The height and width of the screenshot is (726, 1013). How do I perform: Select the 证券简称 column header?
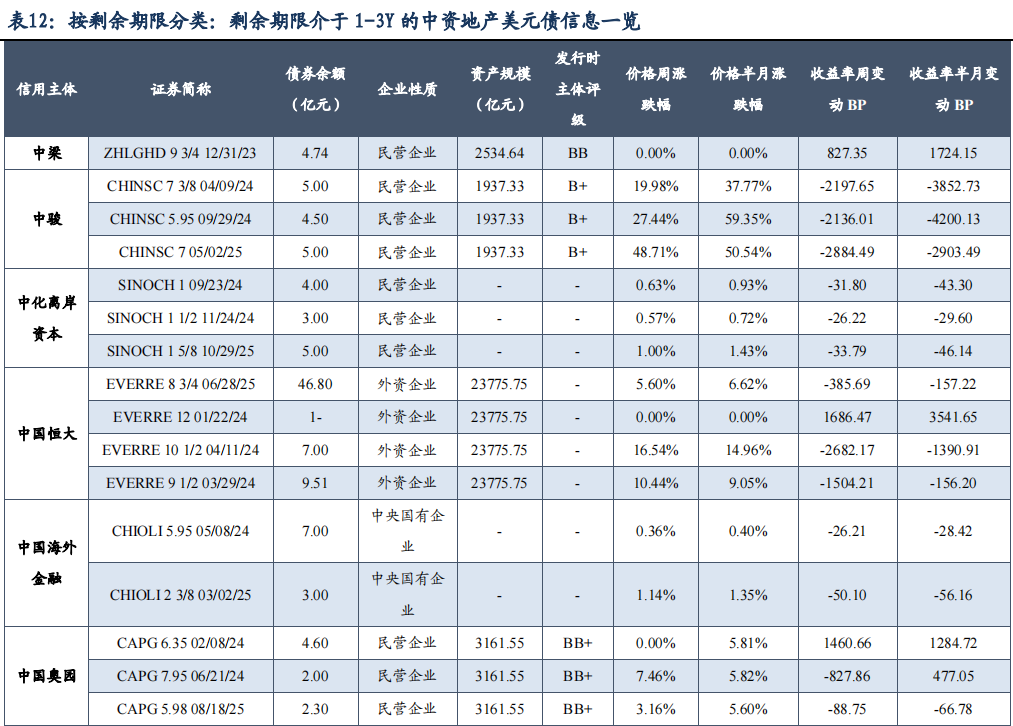coord(181,89)
